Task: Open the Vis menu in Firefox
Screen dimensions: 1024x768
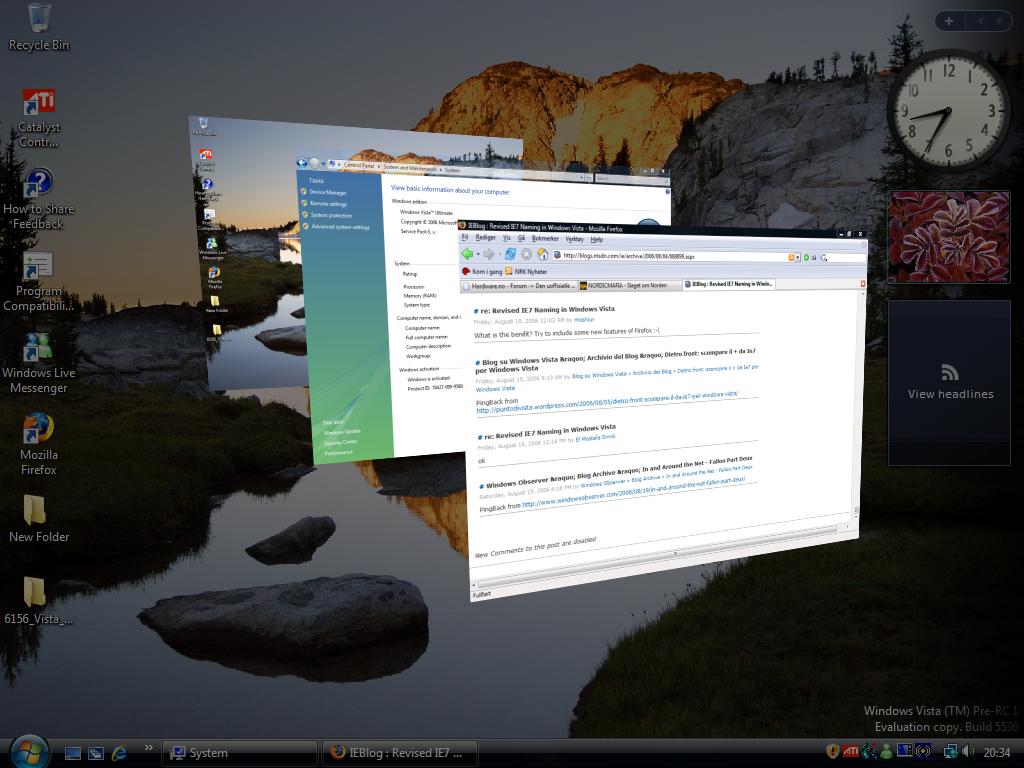Action: click(x=506, y=238)
